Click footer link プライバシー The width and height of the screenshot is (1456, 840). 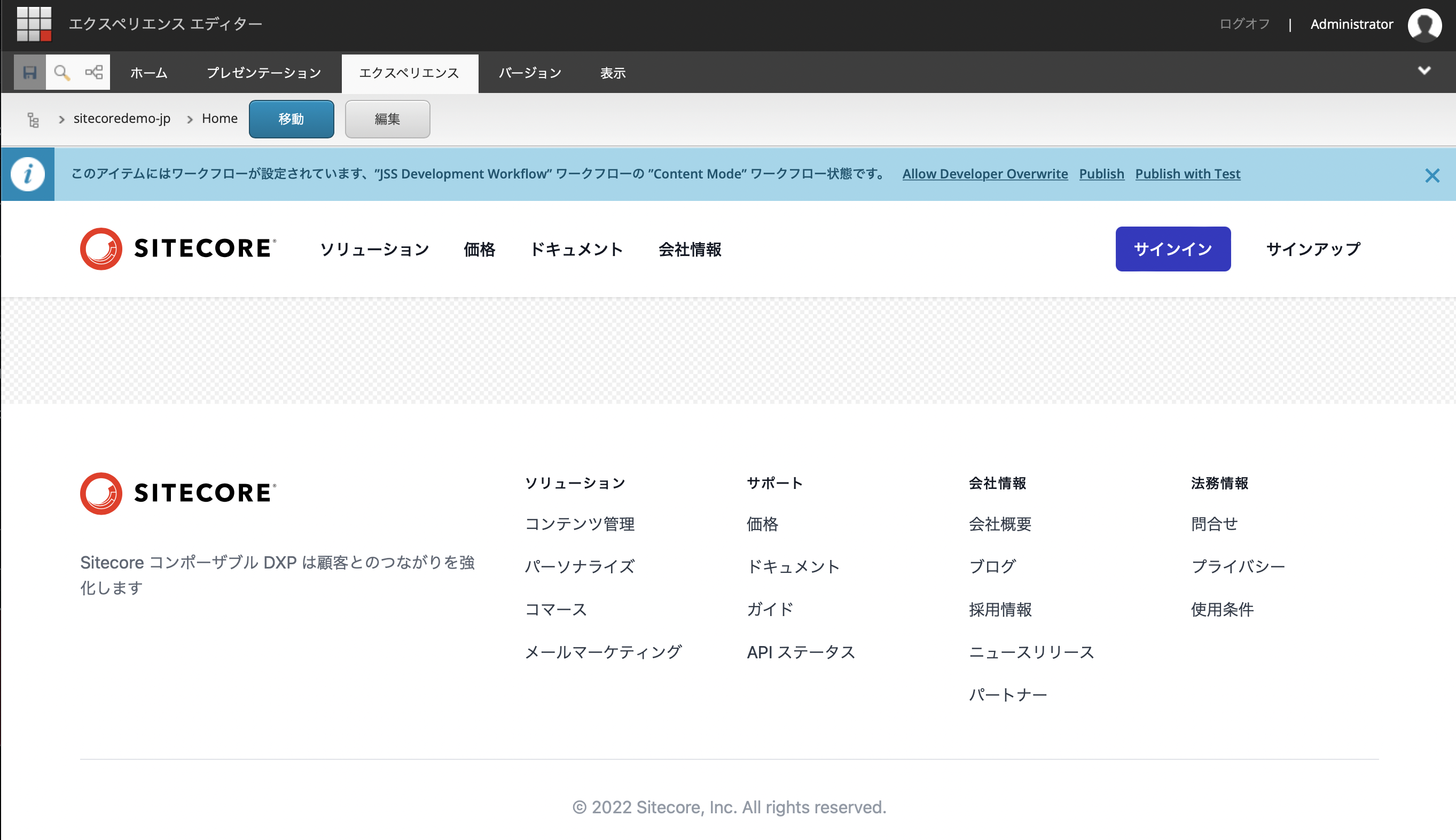point(1238,566)
